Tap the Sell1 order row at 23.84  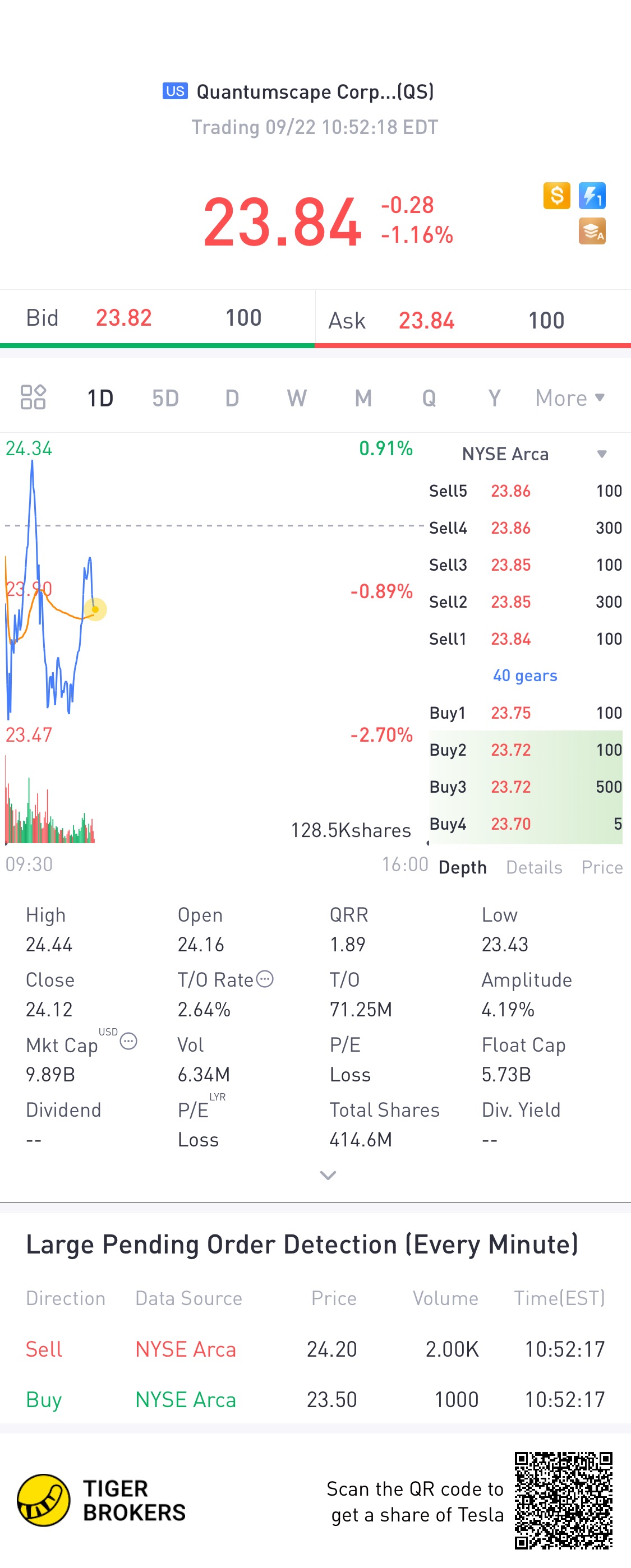pos(525,639)
